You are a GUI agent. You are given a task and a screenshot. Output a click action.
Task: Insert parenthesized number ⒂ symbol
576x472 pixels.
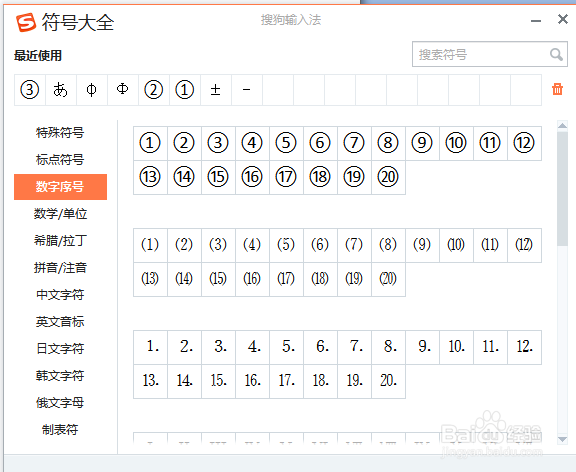[218, 279]
